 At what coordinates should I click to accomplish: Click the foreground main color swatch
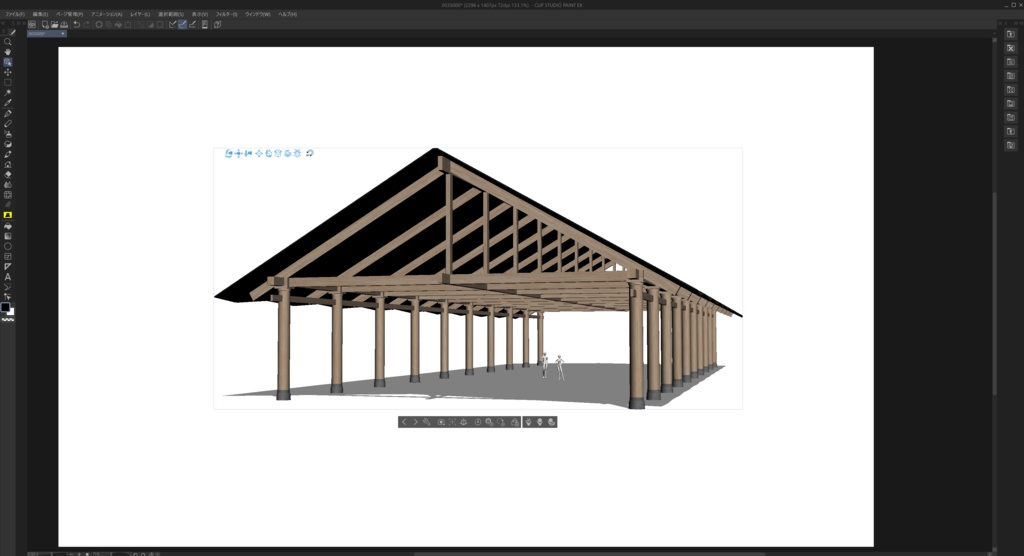point(5,307)
